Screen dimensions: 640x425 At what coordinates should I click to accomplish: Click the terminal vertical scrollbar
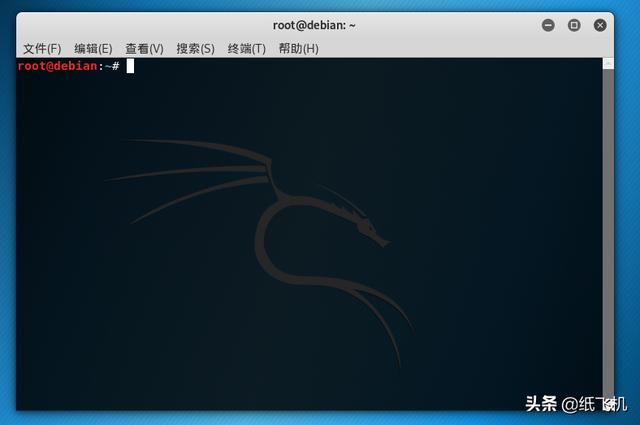click(x=608, y=234)
